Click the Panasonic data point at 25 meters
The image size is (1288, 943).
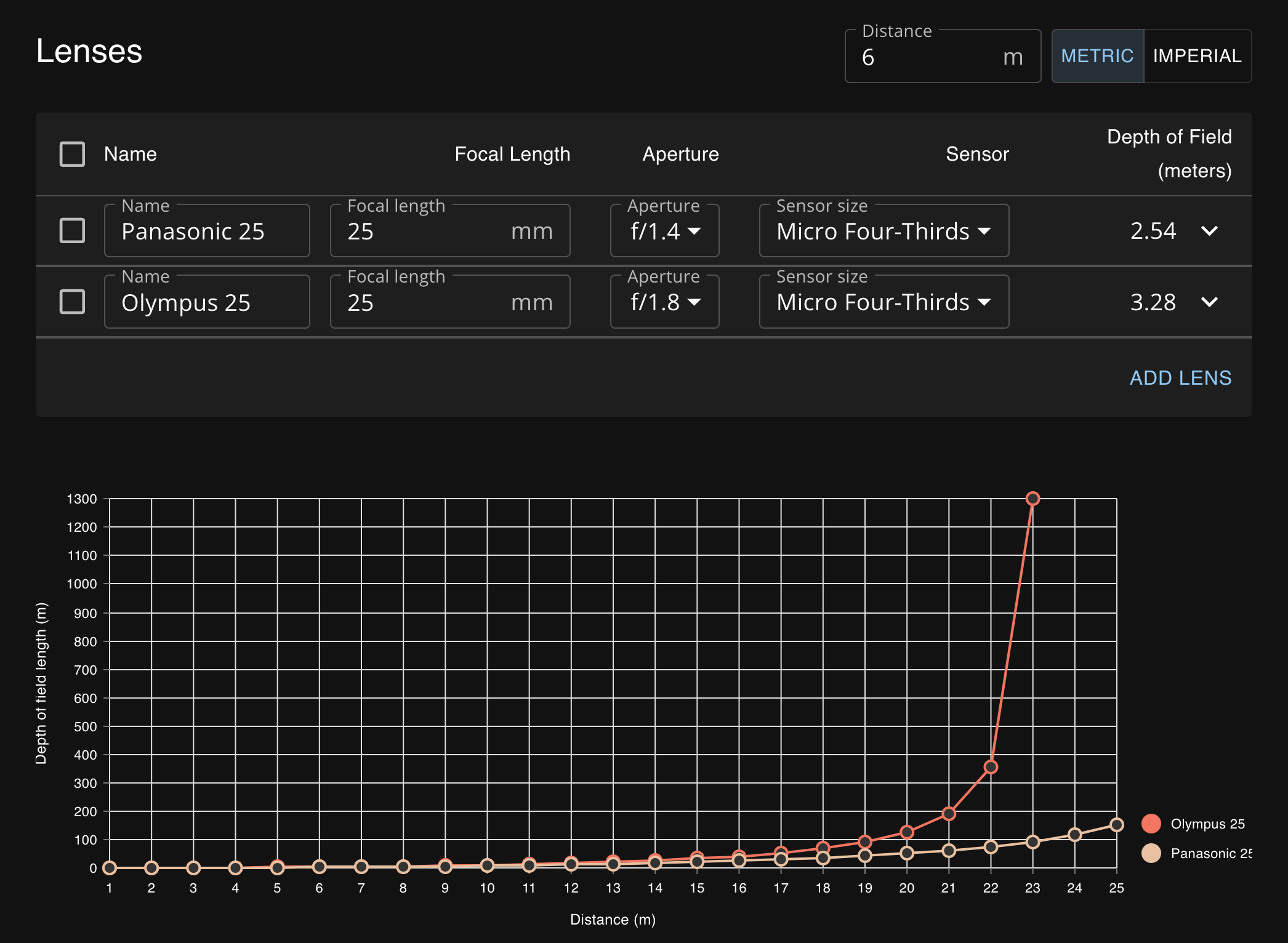click(x=1116, y=825)
